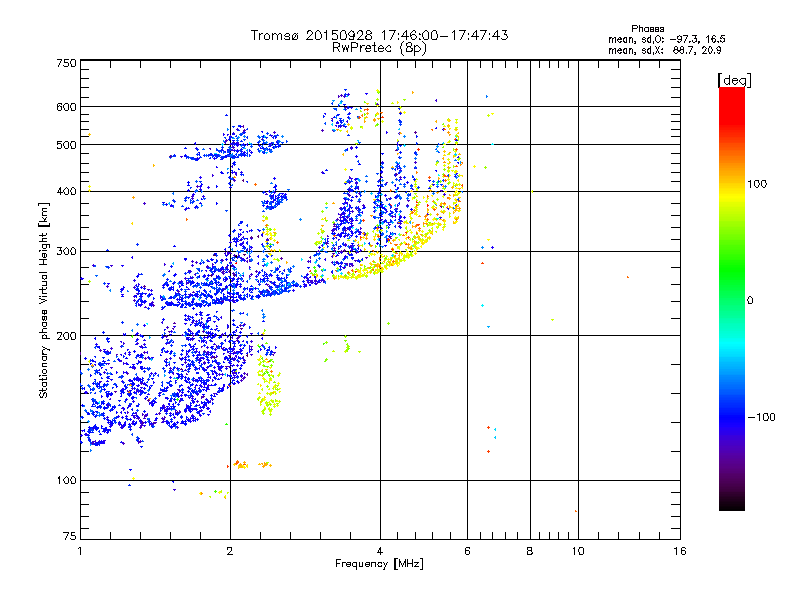The width and height of the screenshot is (800, 600).
Task: Click the black bottom end of the colorbar
Action: [732, 503]
